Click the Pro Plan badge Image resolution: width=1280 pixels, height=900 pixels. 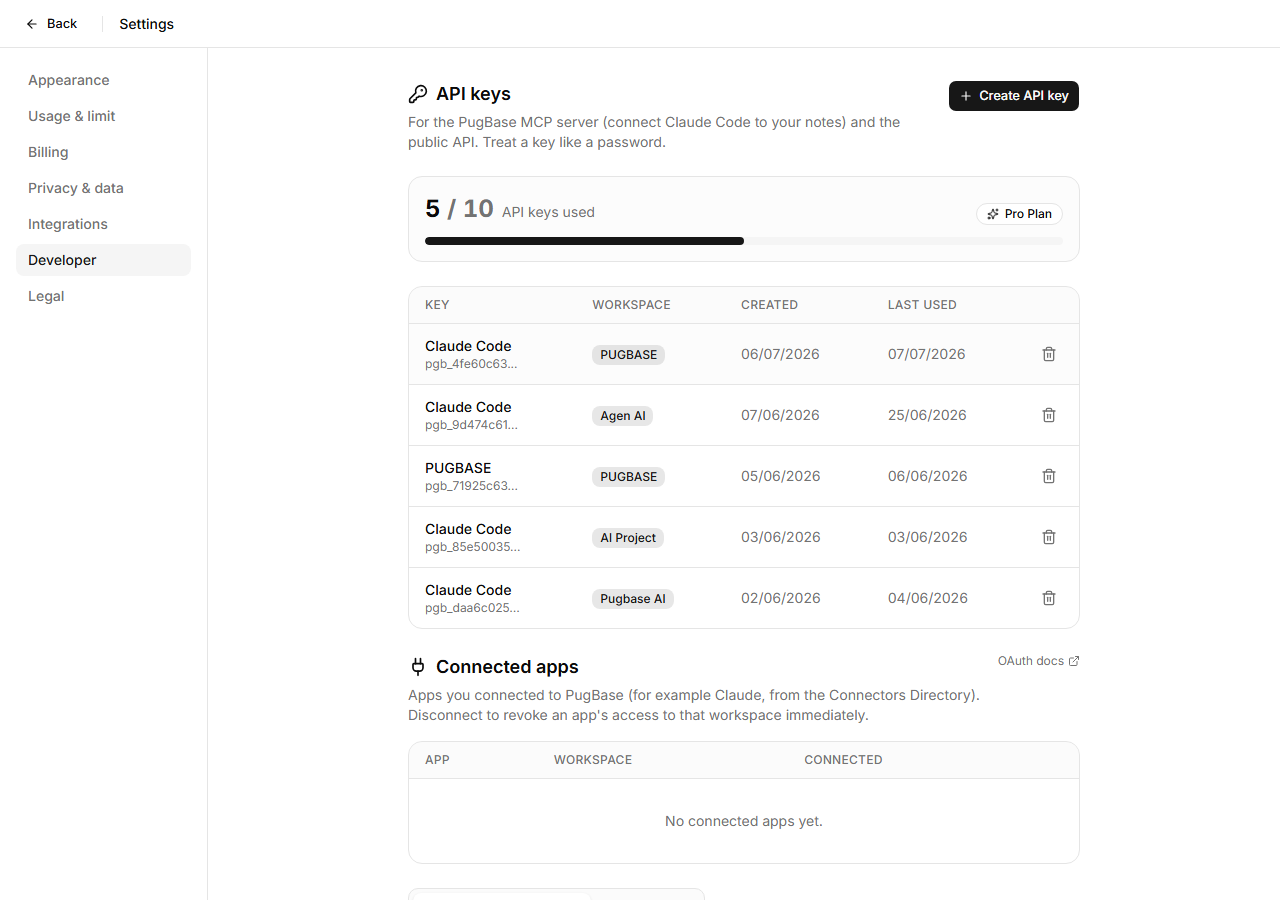(1019, 214)
